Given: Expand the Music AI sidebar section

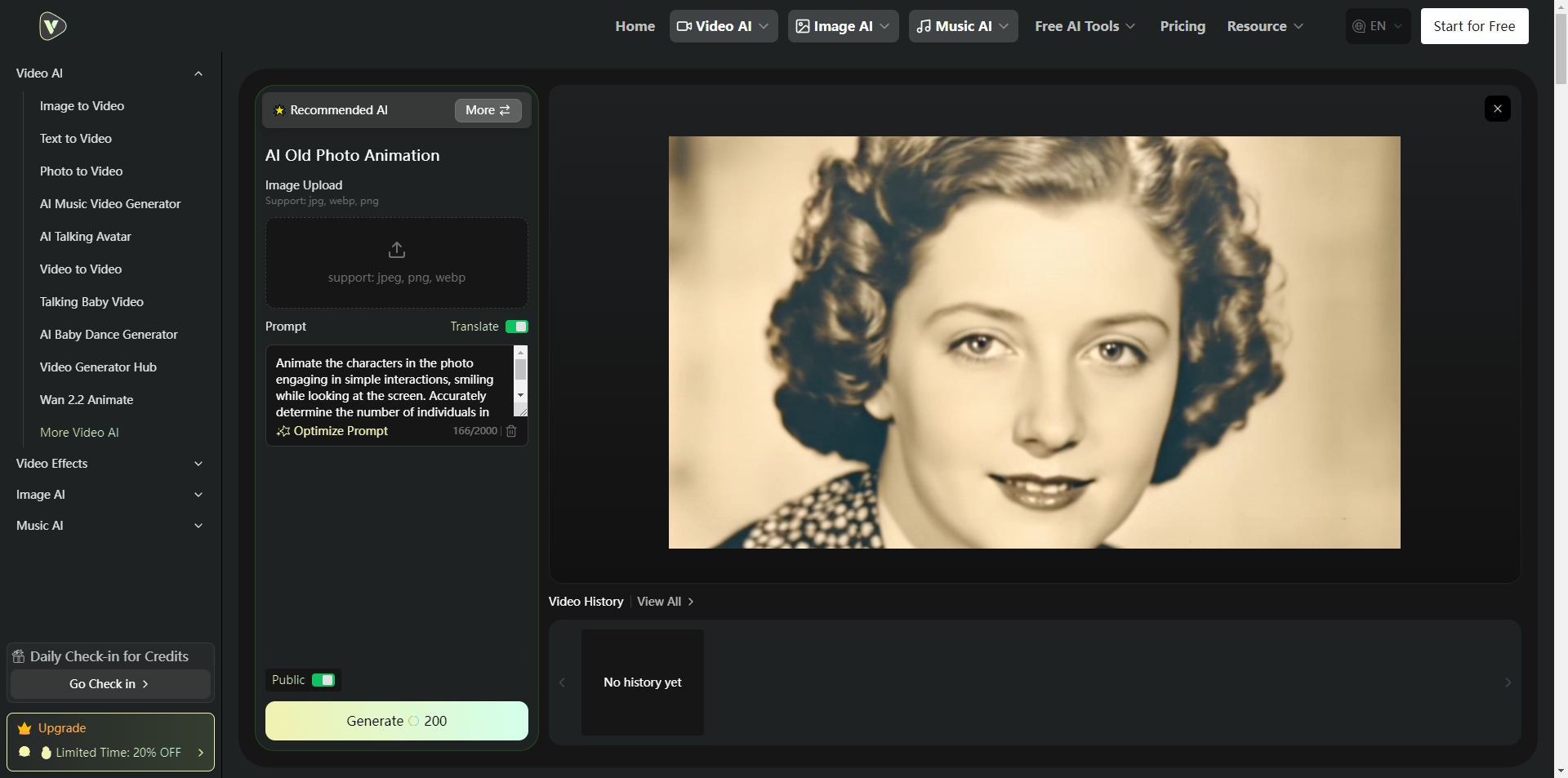Looking at the screenshot, I should 109,526.
